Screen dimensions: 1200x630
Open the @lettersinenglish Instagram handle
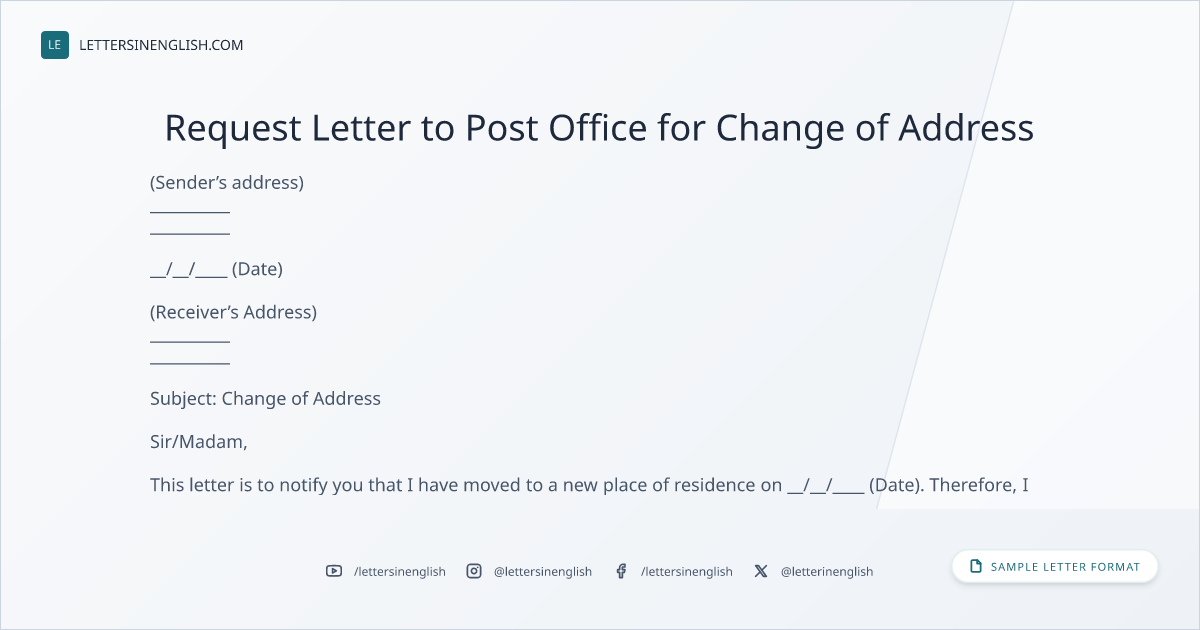tap(543, 571)
